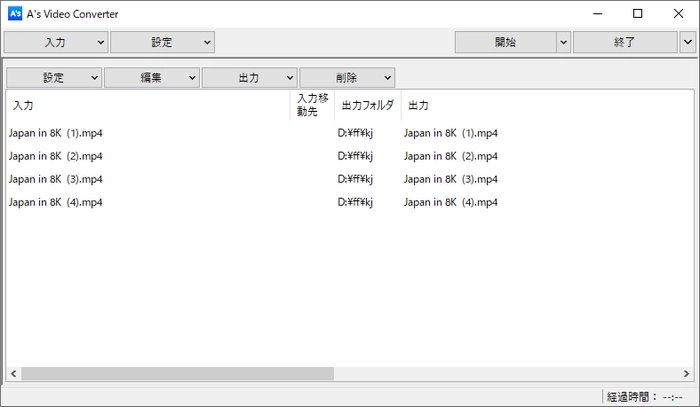Click the 開始 button
This screenshot has height=407, width=700.
[505, 42]
